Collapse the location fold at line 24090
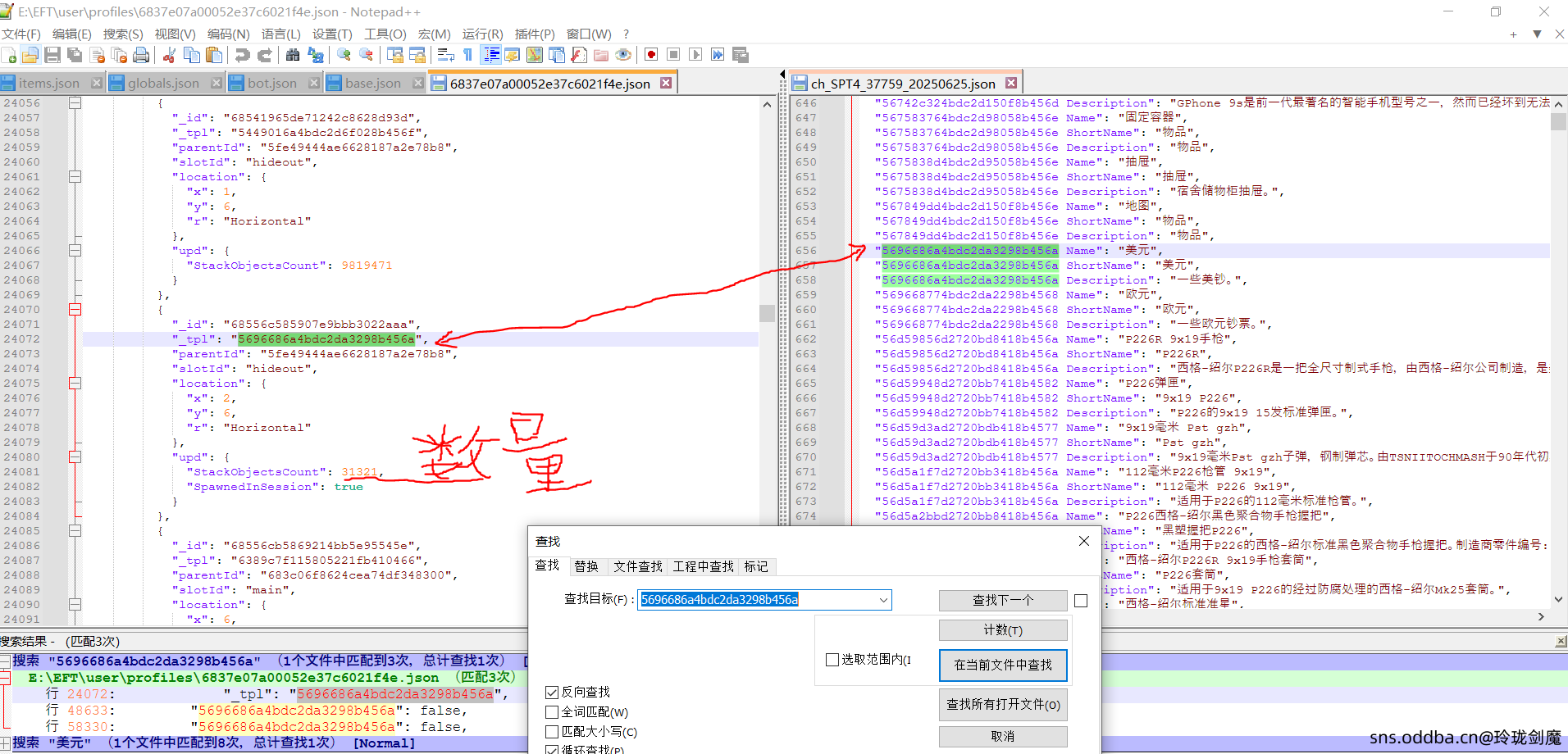The height and width of the screenshot is (754, 1568). (75, 605)
